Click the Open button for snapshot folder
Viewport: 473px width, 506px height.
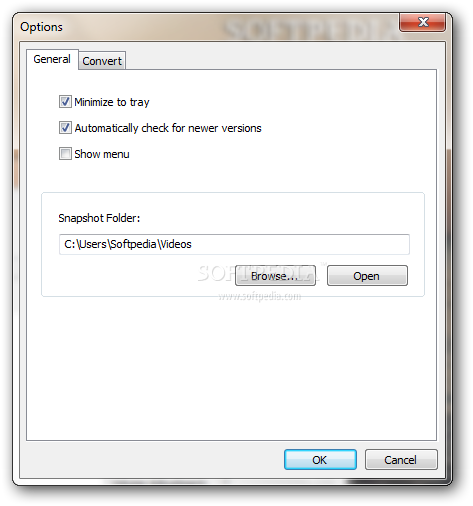[367, 276]
